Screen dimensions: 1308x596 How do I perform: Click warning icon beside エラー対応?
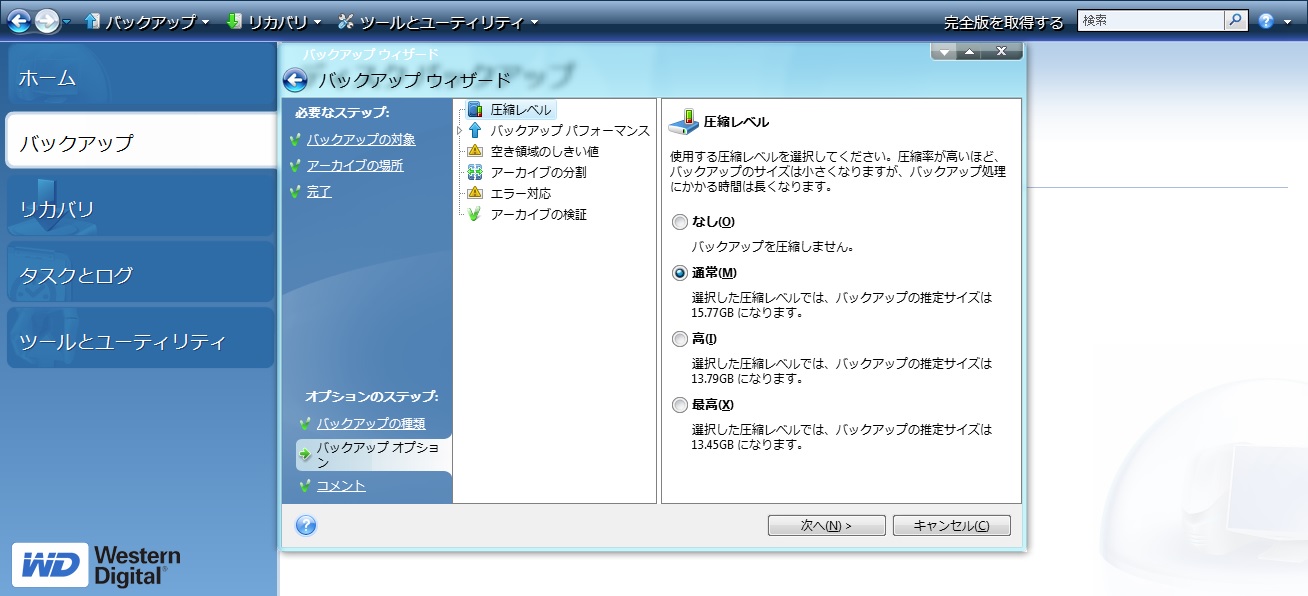pyautogui.click(x=475, y=193)
